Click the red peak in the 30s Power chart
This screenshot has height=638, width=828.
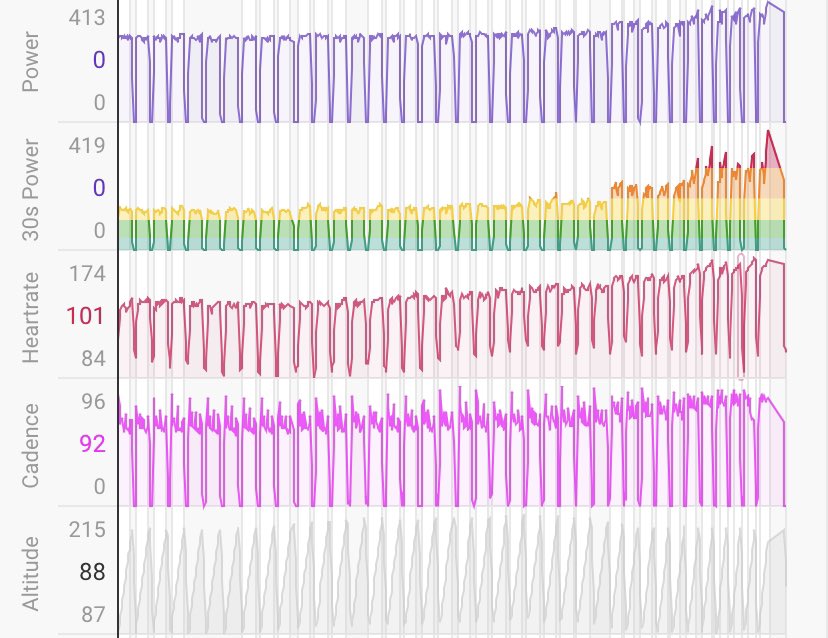click(x=771, y=151)
